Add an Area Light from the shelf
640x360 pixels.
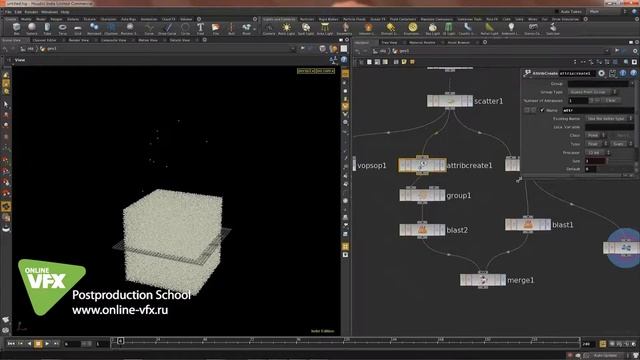[x=325, y=29]
